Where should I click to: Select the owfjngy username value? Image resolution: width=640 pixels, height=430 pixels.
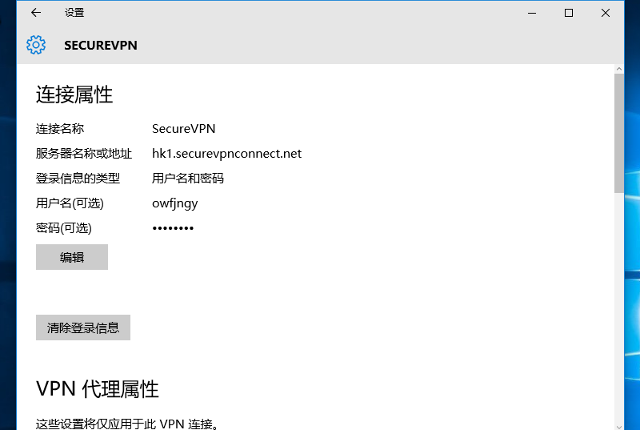(175, 204)
